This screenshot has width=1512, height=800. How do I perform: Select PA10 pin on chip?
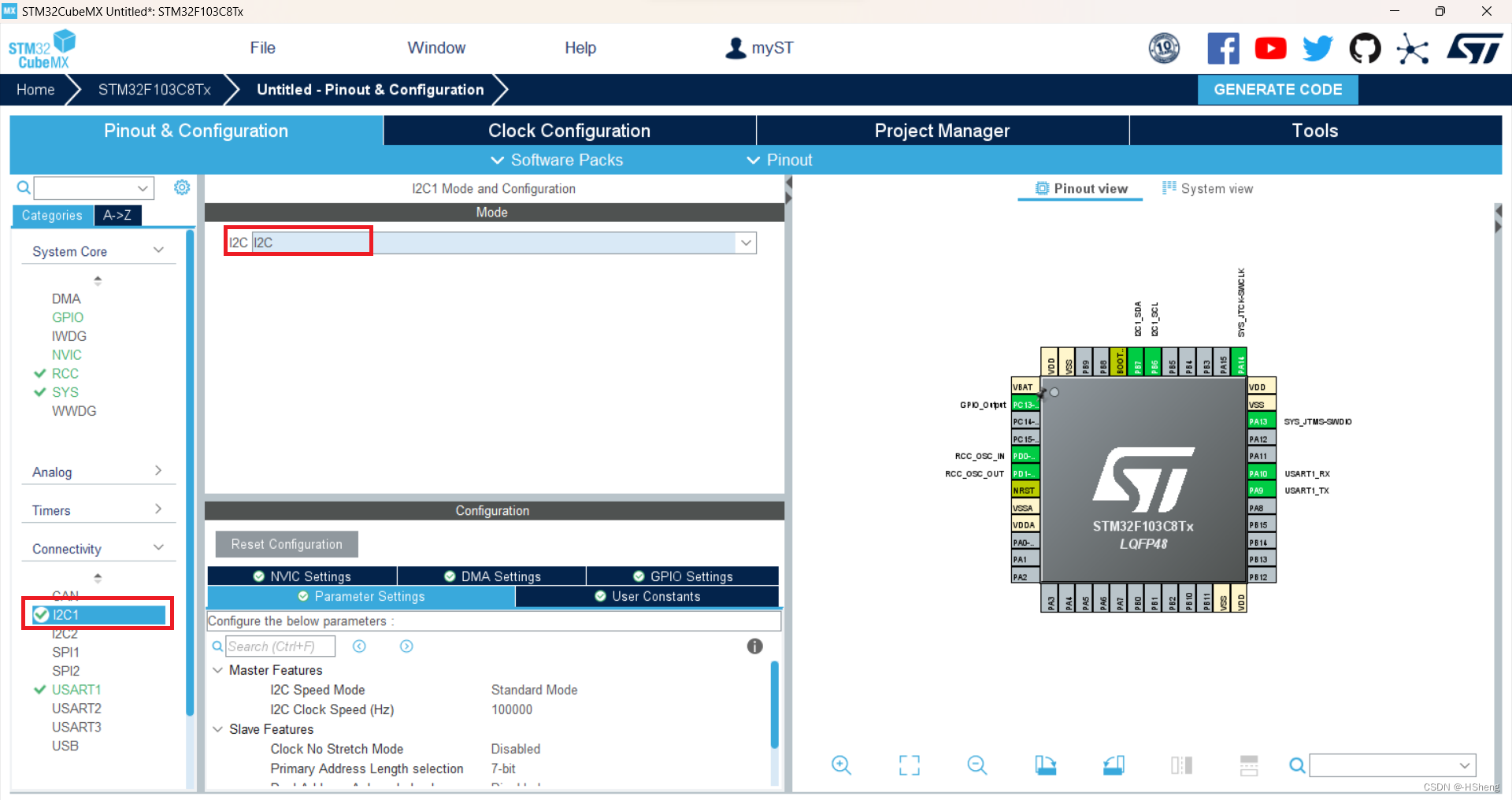tap(1262, 473)
